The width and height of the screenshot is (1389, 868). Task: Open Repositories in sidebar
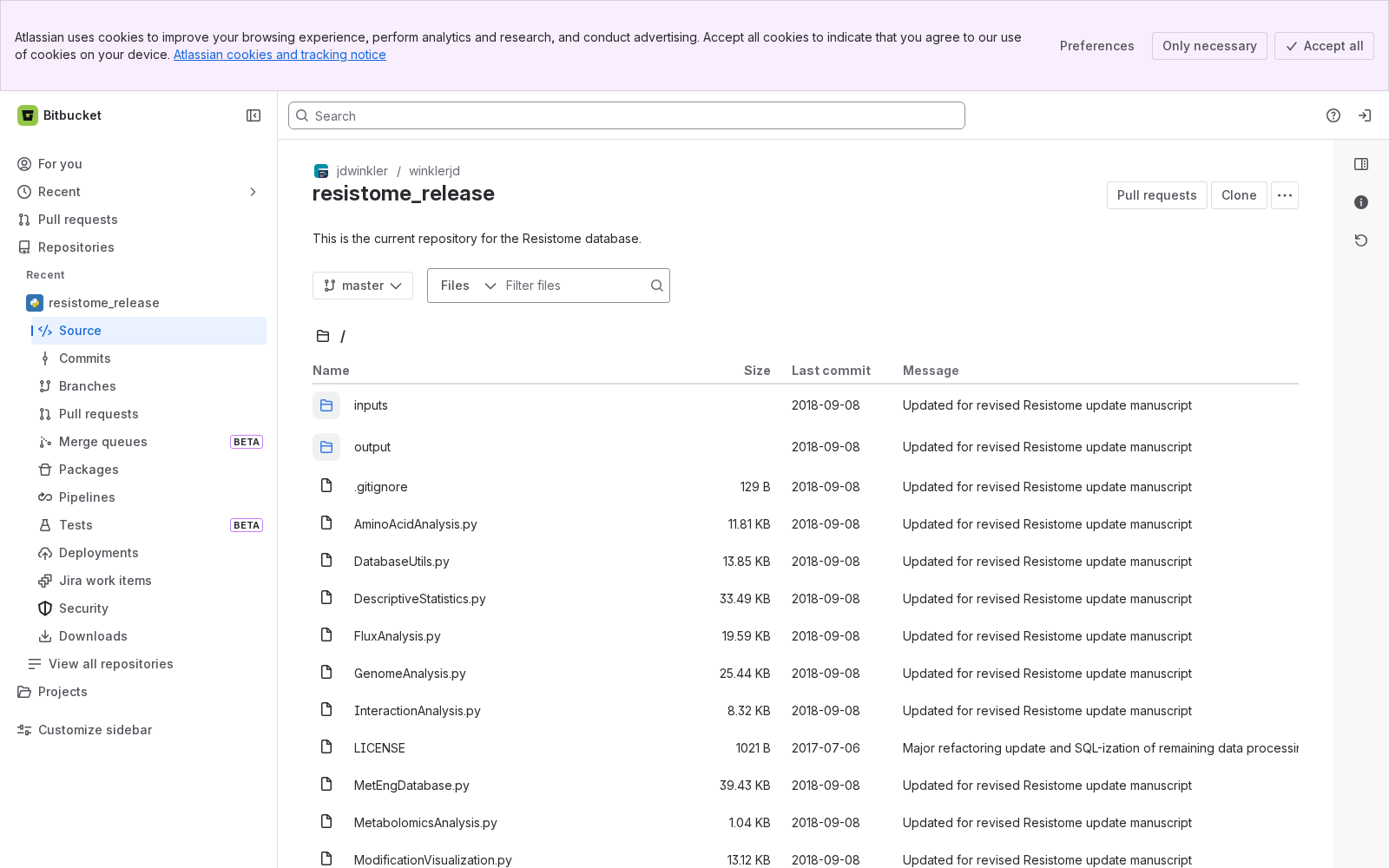(139, 247)
